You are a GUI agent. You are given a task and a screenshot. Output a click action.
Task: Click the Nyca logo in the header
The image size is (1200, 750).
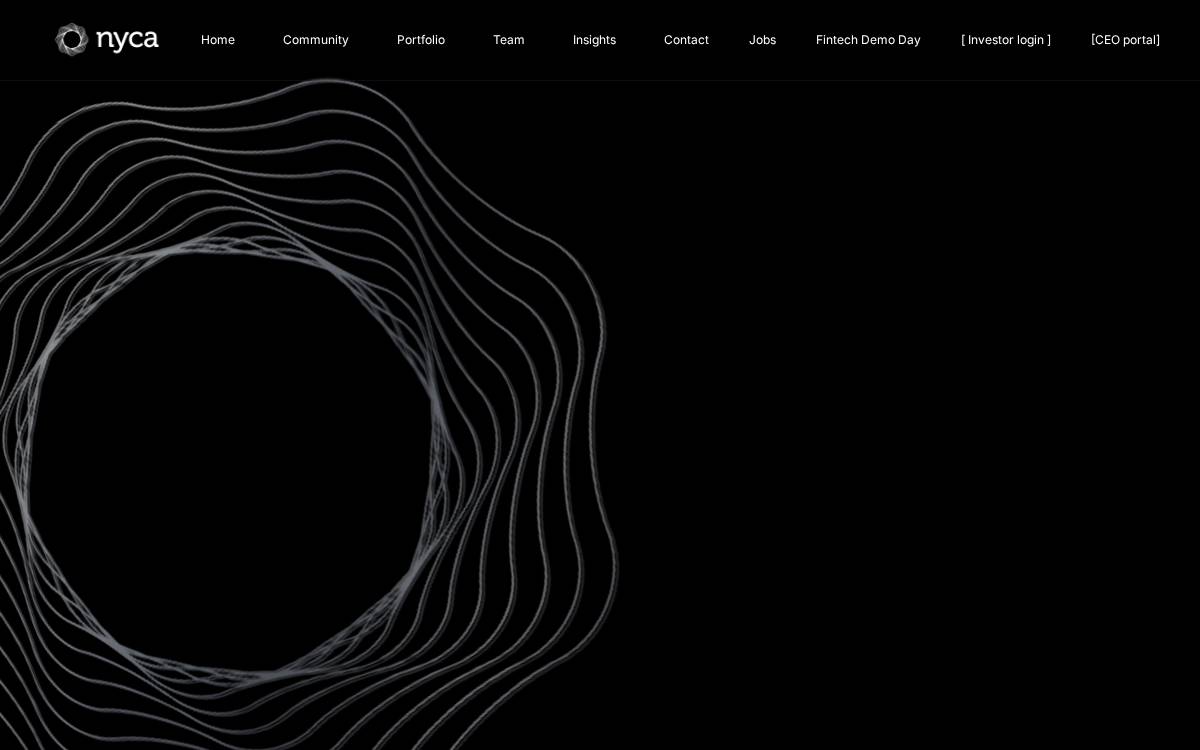coord(107,40)
